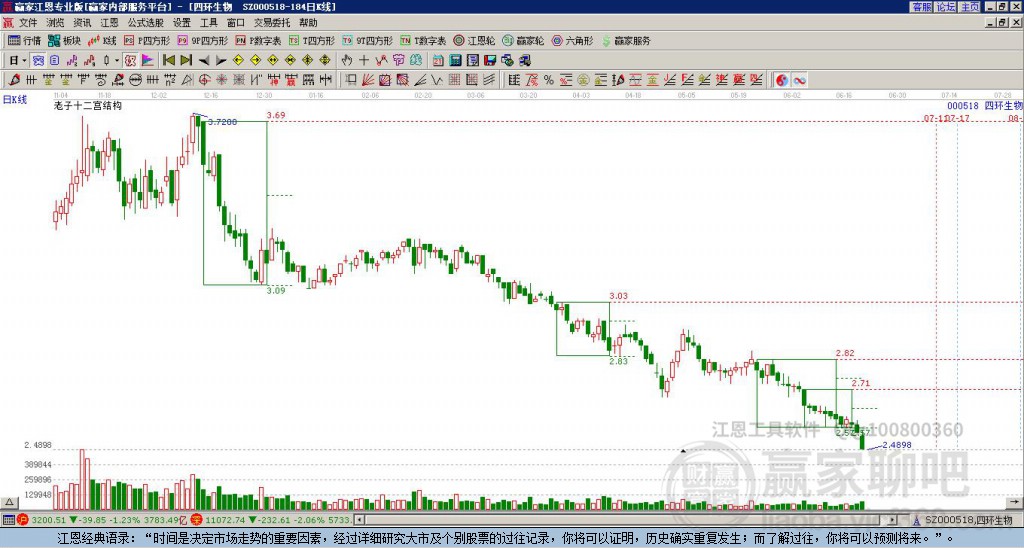Open the 六角形 hexagon tool
Image resolution: width=1024 pixels, height=548 pixels.
click(x=572, y=40)
